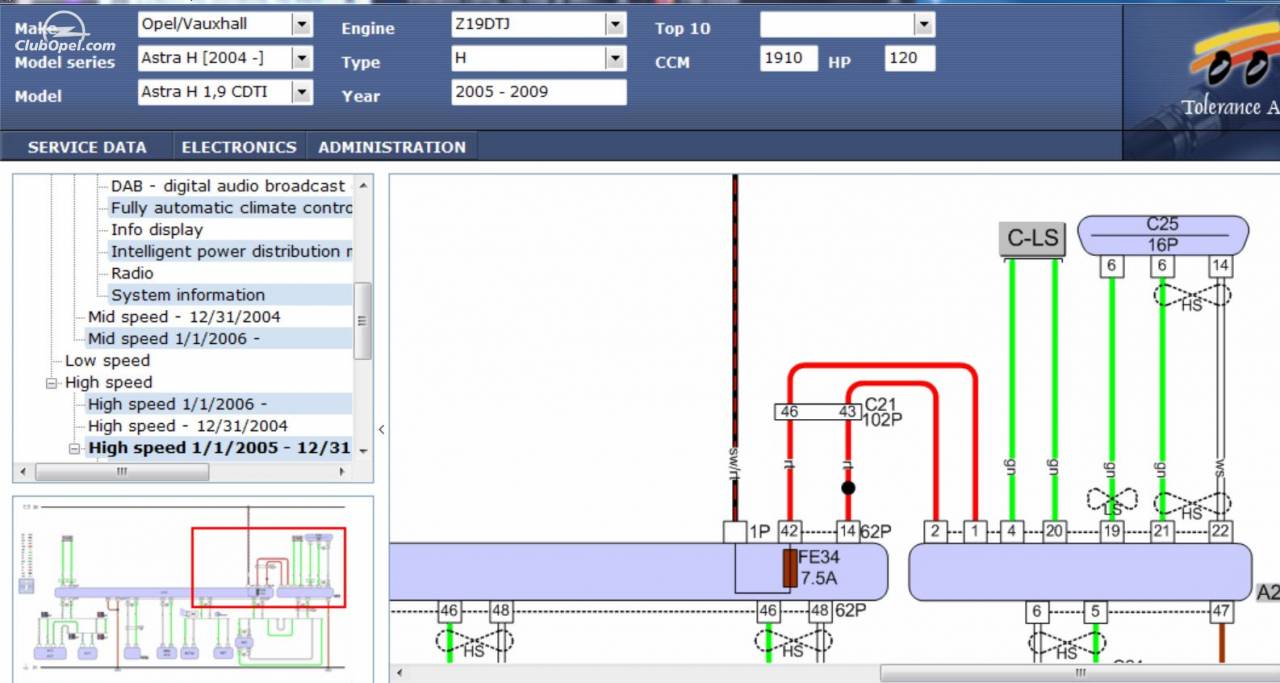
Task: Click the tree vertical scrollbar thumb
Action: [x=363, y=320]
